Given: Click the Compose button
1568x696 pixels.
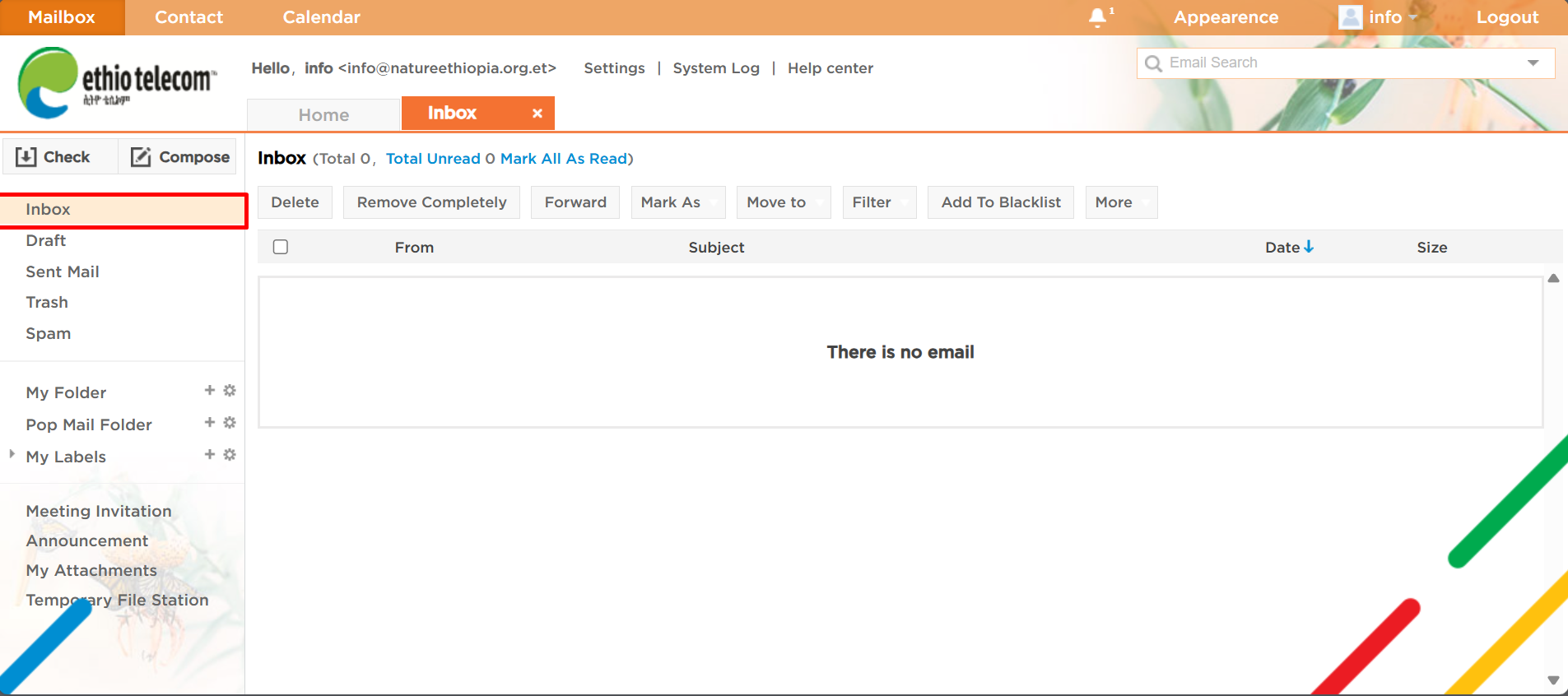Looking at the screenshot, I should click(x=179, y=157).
